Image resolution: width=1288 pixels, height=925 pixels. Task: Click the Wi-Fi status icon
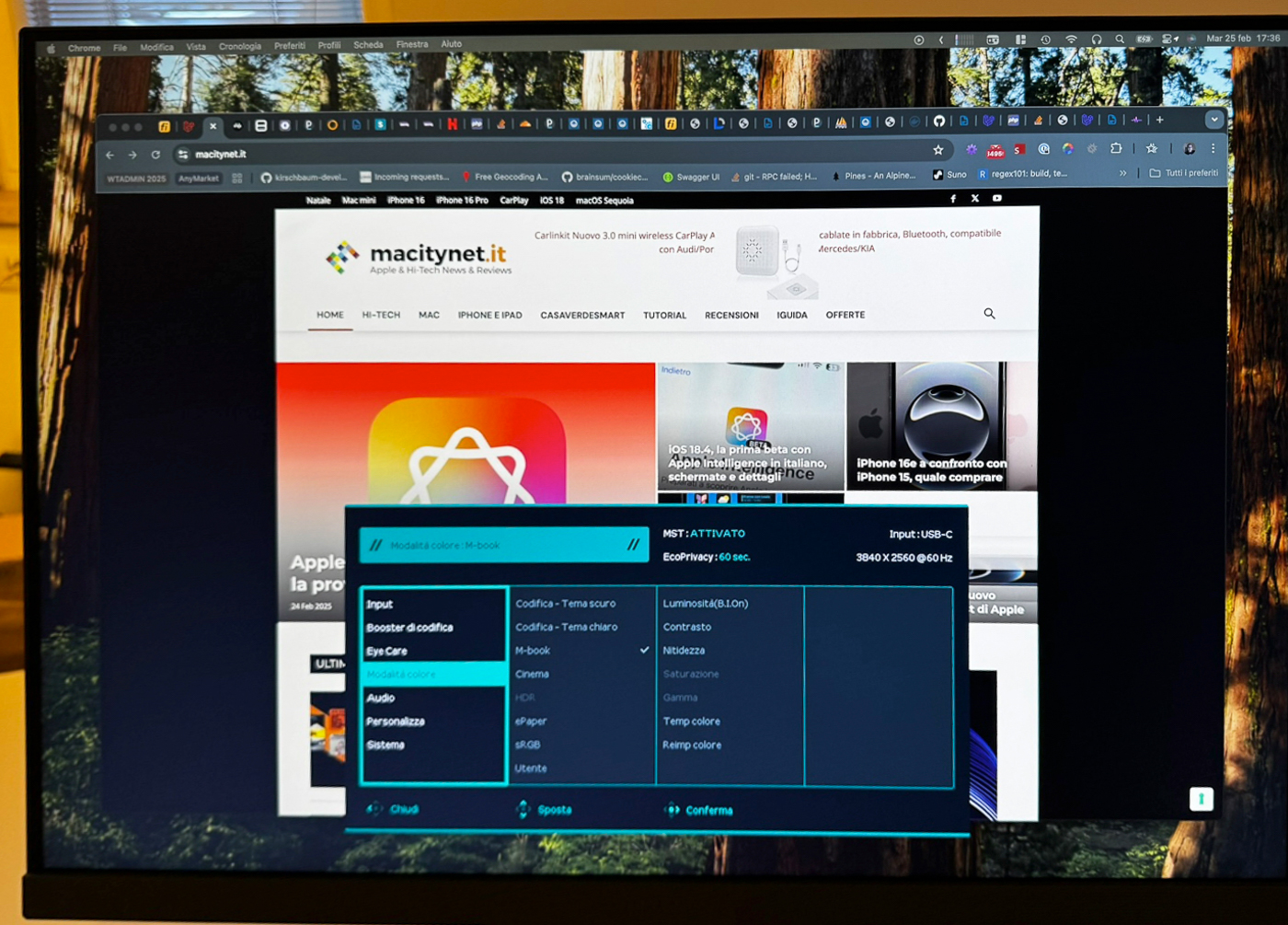[1071, 40]
